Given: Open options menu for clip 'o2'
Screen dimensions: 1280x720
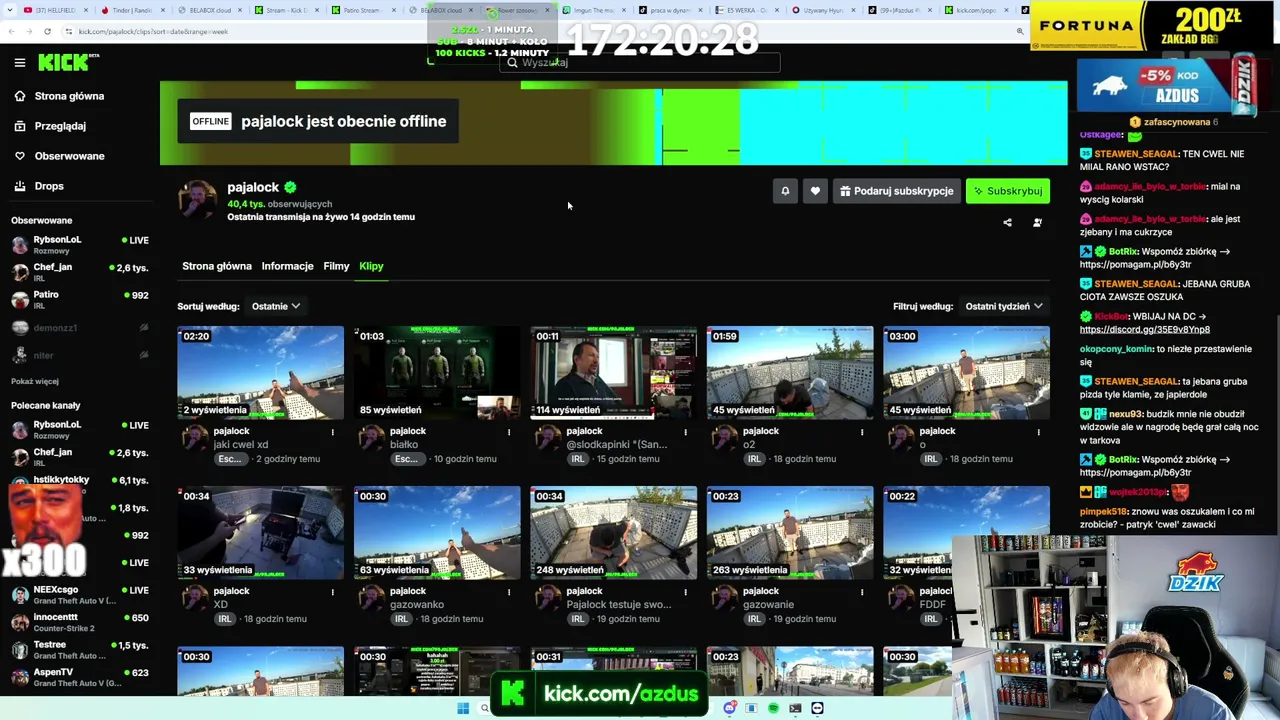Looking at the screenshot, I should click(x=862, y=432).
